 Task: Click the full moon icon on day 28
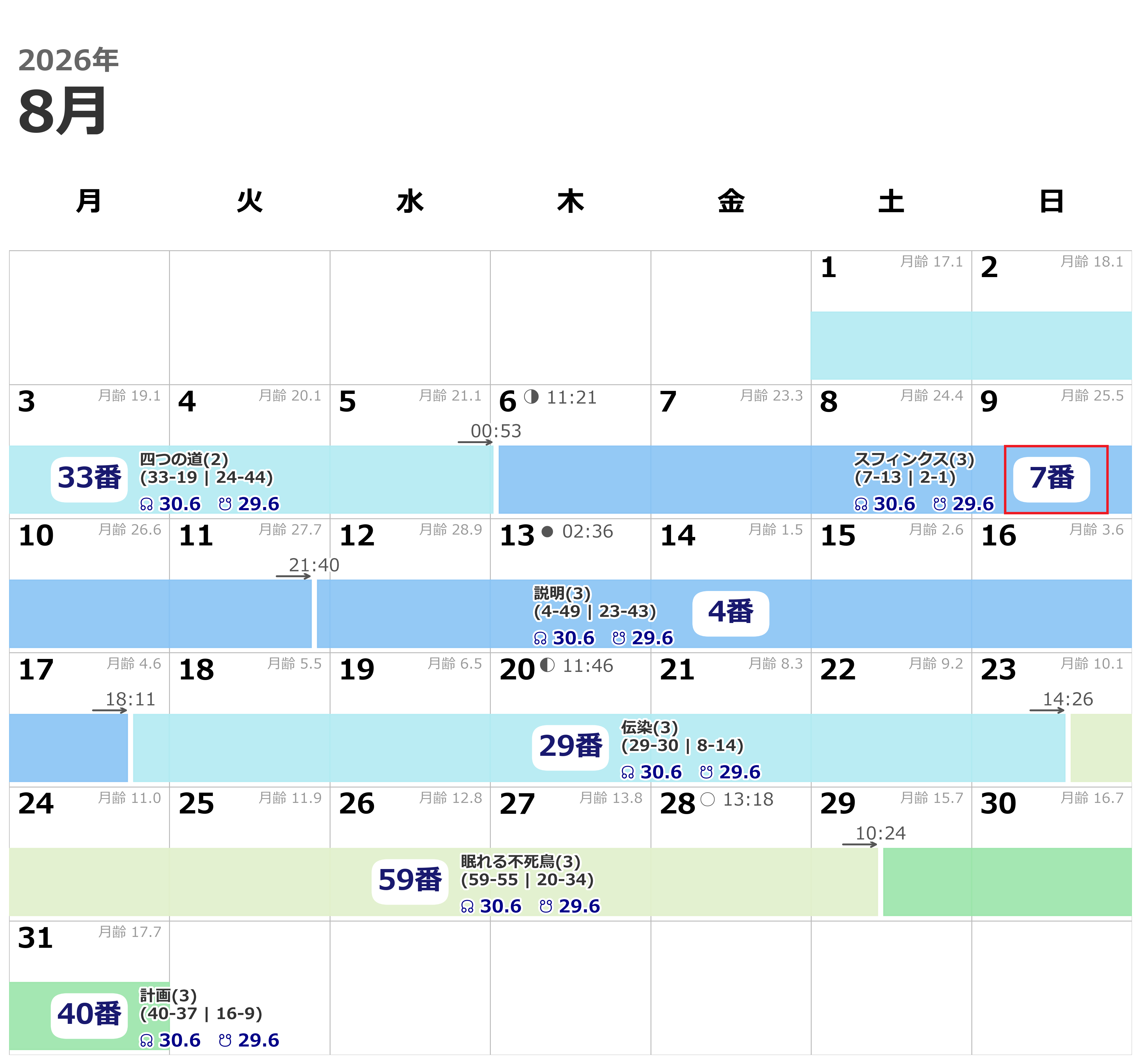pos(708,799)
